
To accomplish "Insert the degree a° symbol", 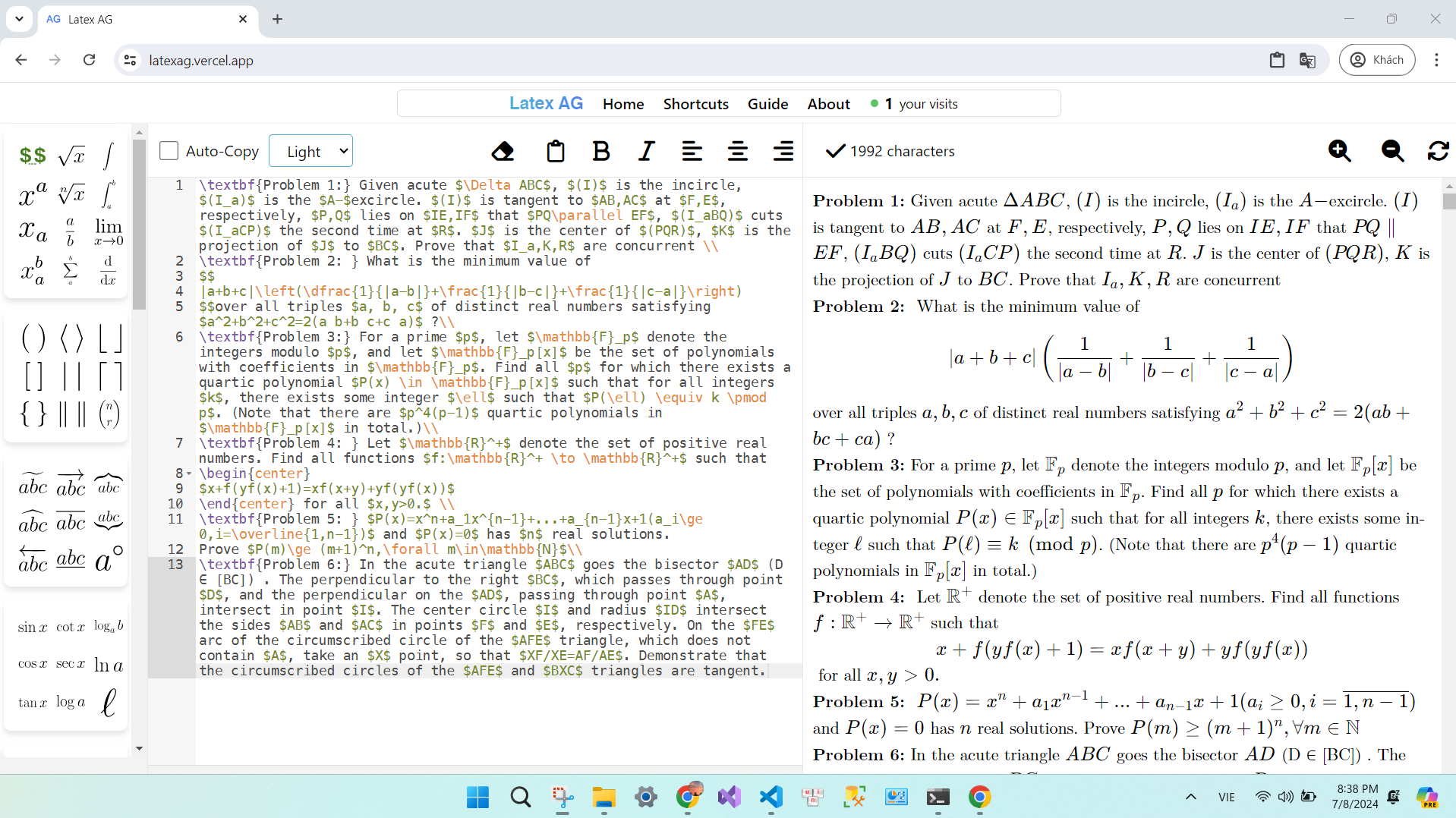I will pyautogui.click(x=109, y=560).
